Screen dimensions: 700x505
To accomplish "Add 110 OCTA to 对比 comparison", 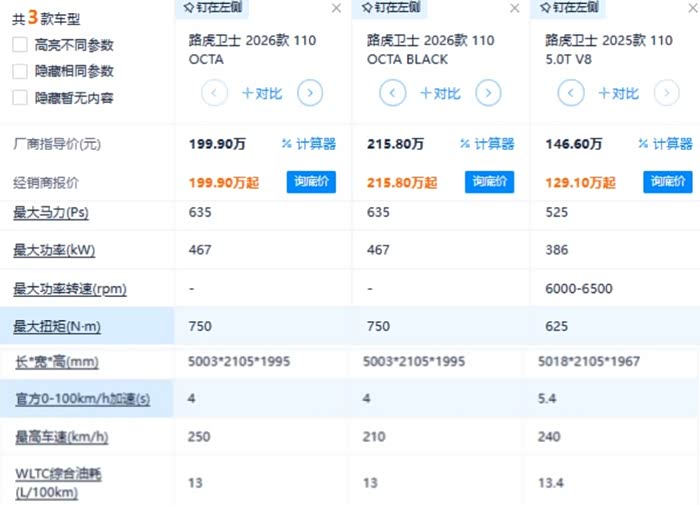I will (262, 94).
